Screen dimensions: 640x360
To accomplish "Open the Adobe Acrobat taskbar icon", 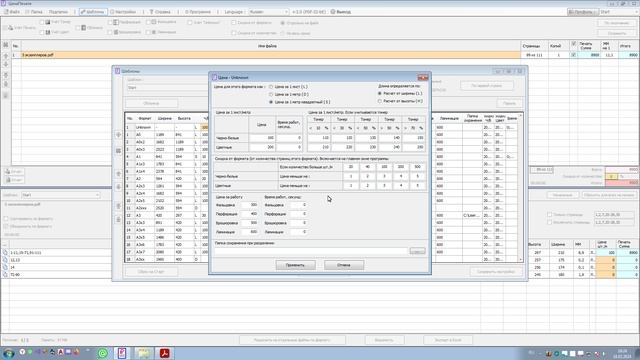I will pyautogui.click(x=164, y=353).
